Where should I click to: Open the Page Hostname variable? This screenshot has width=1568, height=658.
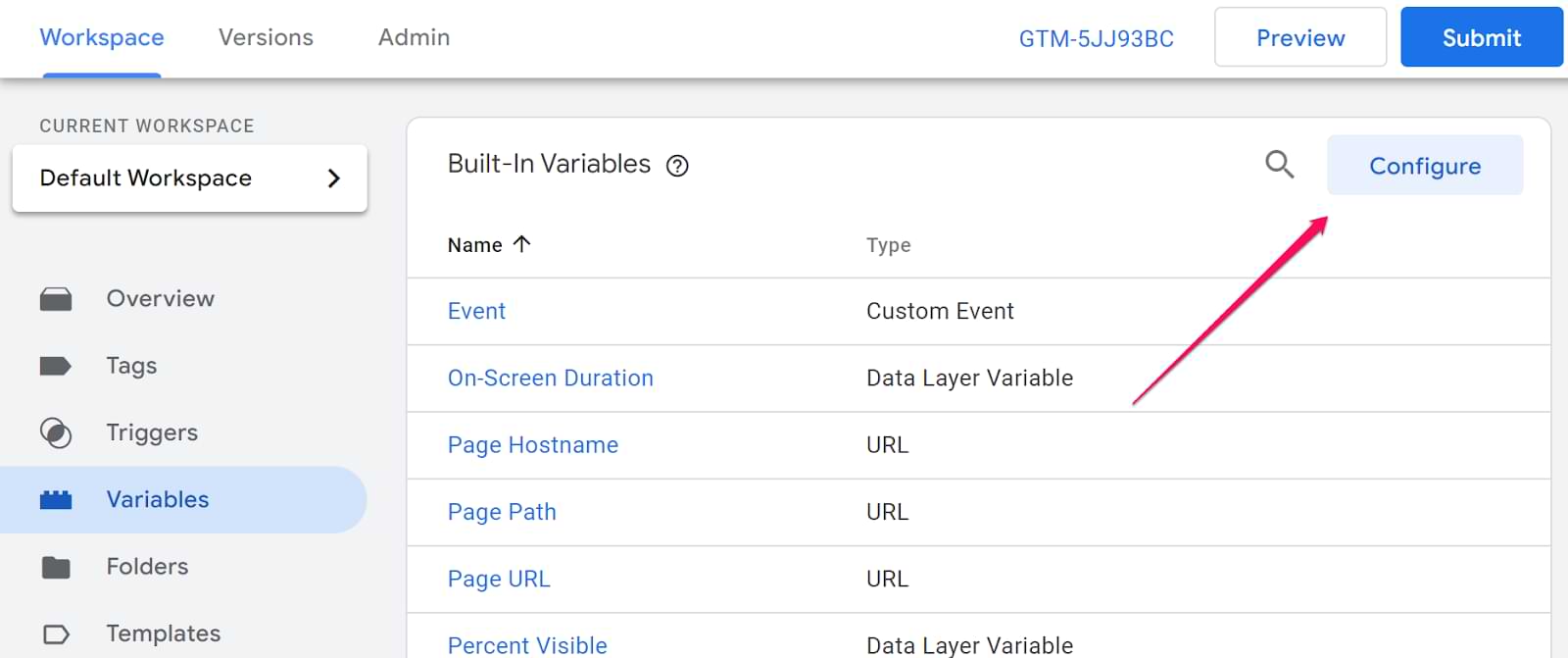tap(532, 445)
